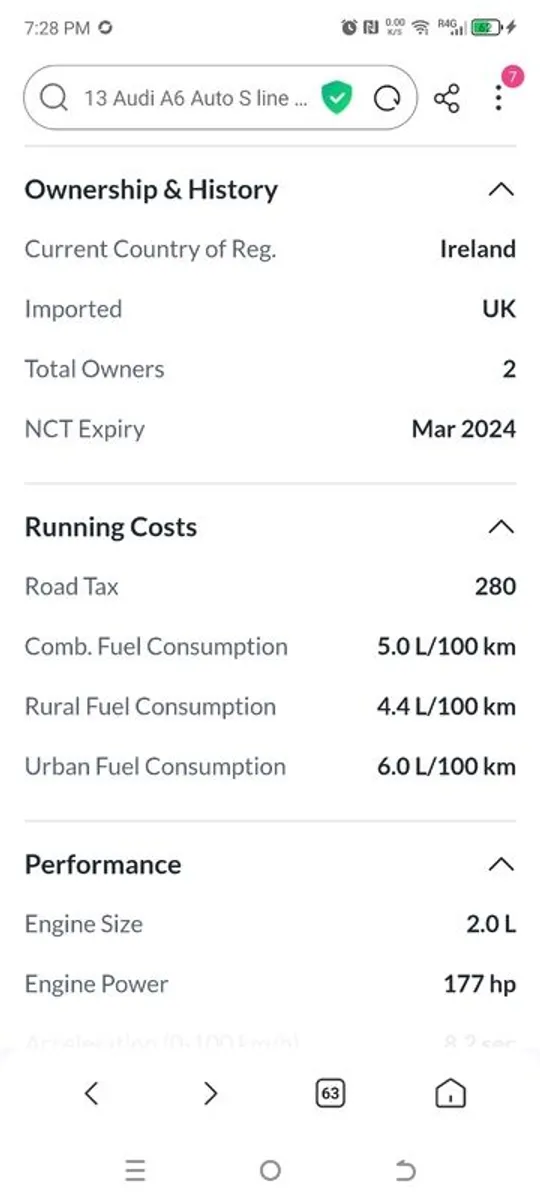This screenshot has height=1200, width=540.
Task: Tap the Engine Power row
Action: [270, 984]
